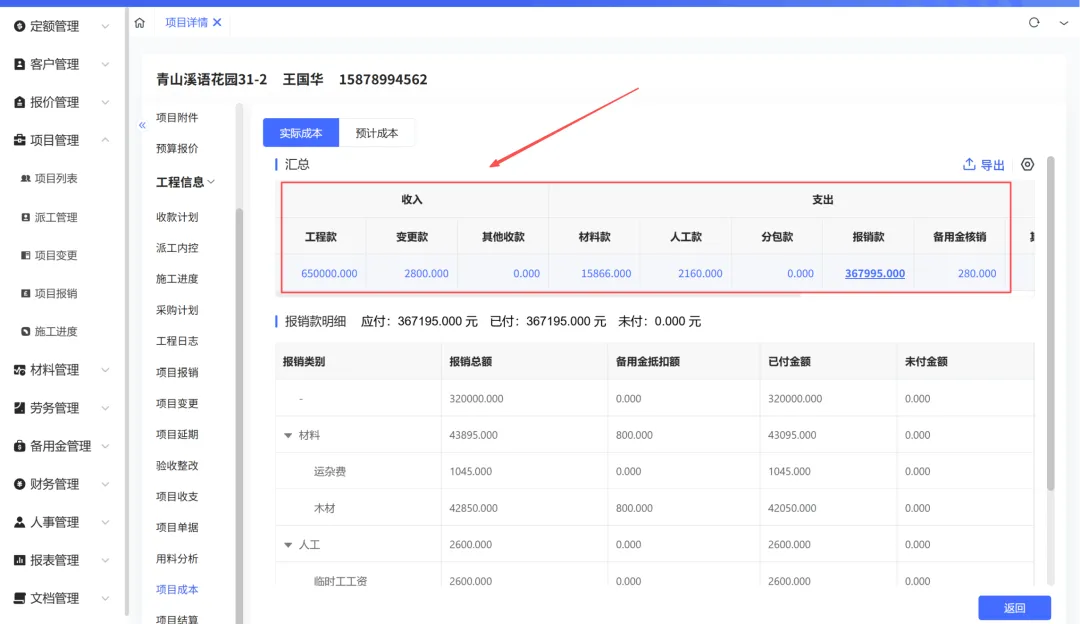This screenshot has width=1080, height=624.
Task: Collapse the project menu with double-chevron icon
Action: click(142, 125)
